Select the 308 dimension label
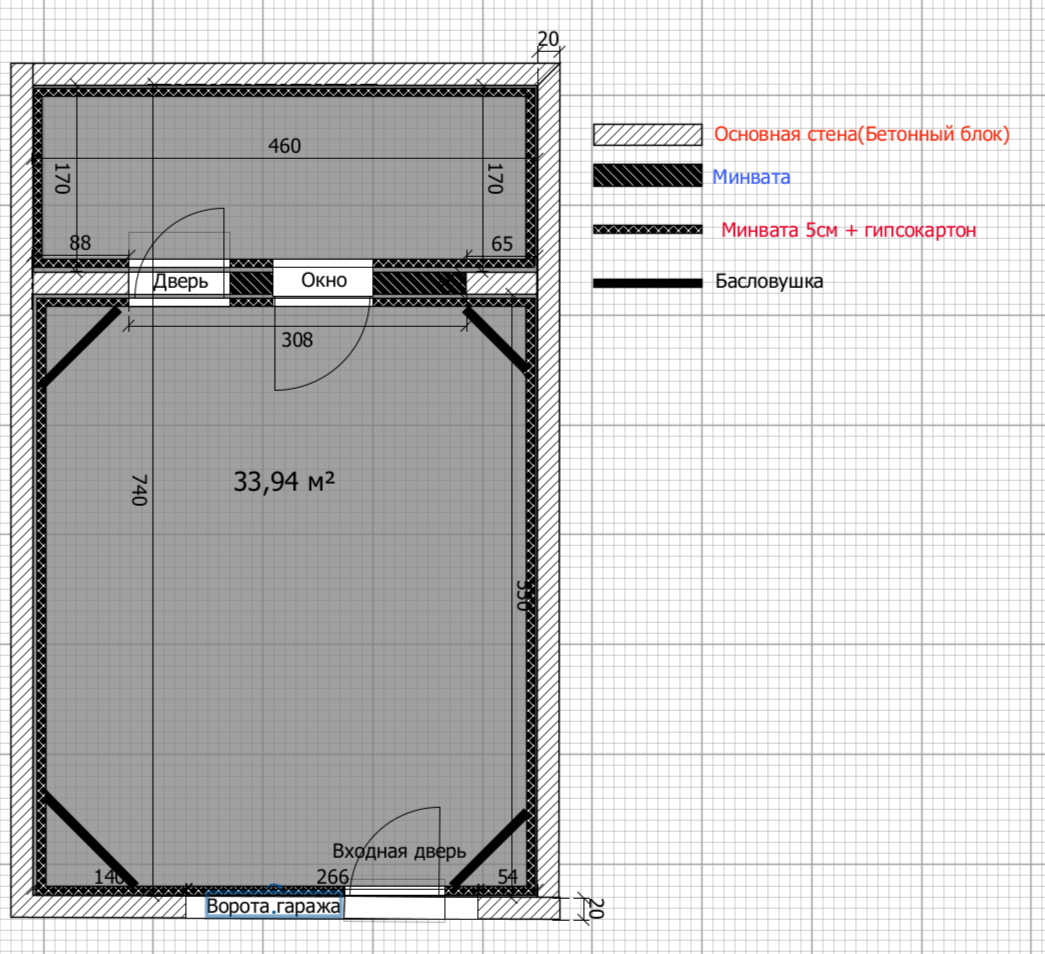 pos(297,340)
